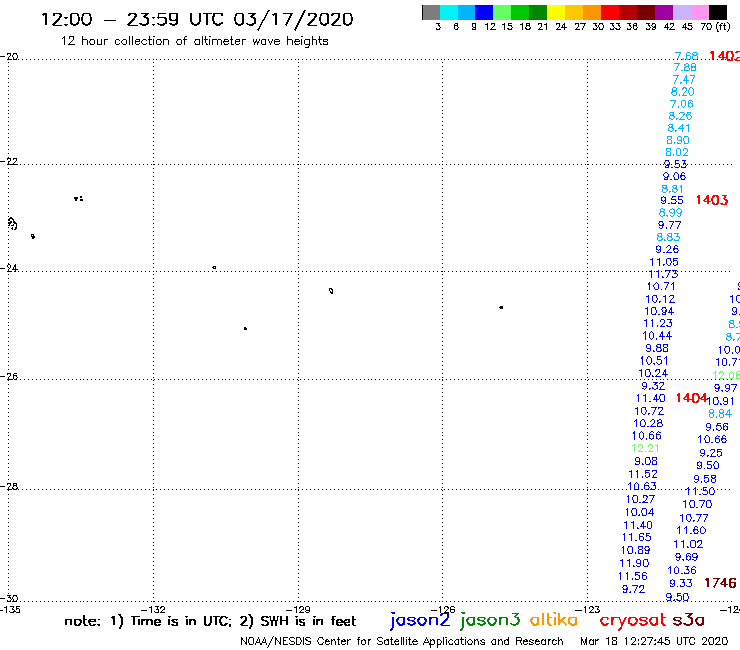Select the value '11.52'
This screenshot has height=650, width=740.
point(643,474)
